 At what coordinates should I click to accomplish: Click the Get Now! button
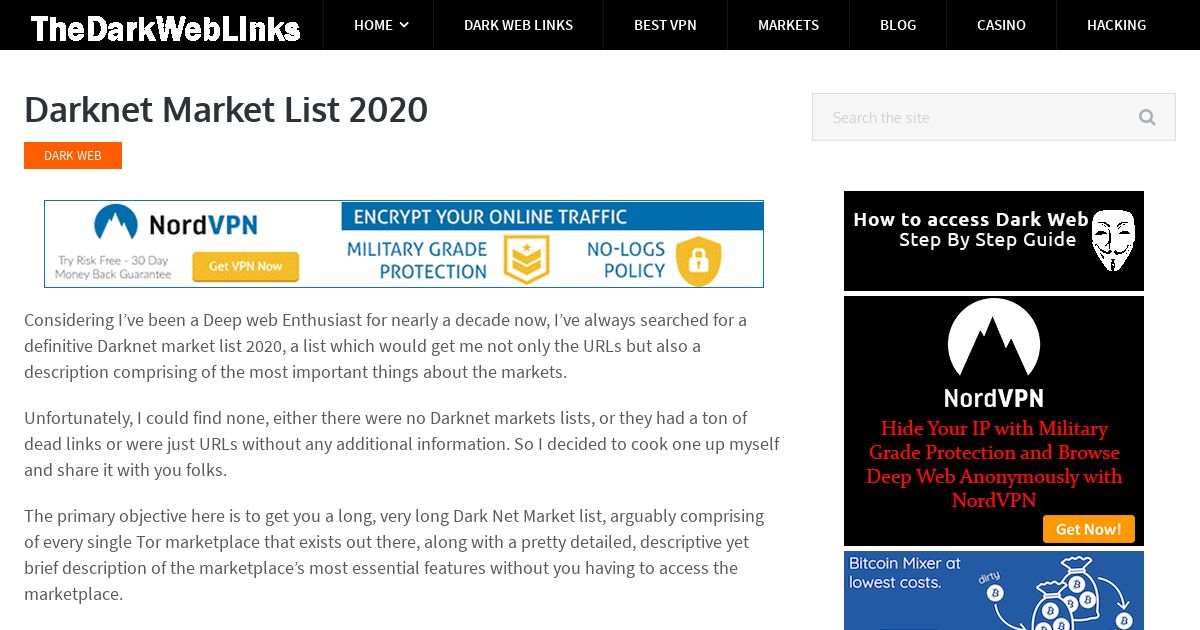1088,529
